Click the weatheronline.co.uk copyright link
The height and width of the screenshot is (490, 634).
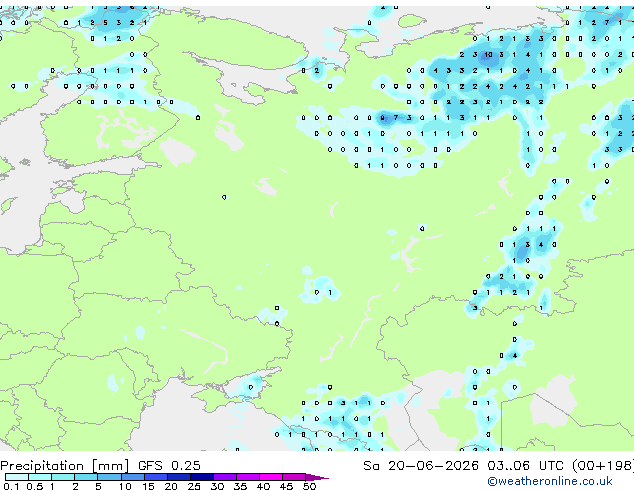tap(550, 481)
